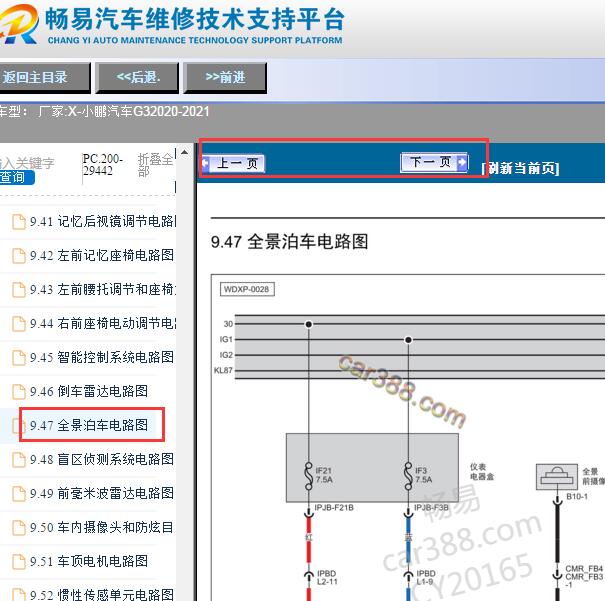This screenshot has height=601, width=605.
Task: Click the document icon beside 9.50
Action: tap(19, 527)
